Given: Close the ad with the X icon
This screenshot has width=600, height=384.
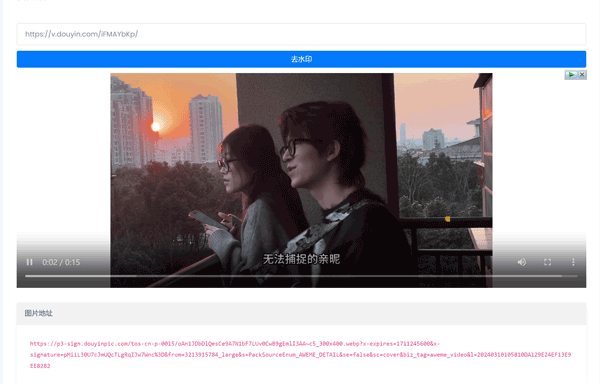Looking at the screenshot, I should (582, 75).
